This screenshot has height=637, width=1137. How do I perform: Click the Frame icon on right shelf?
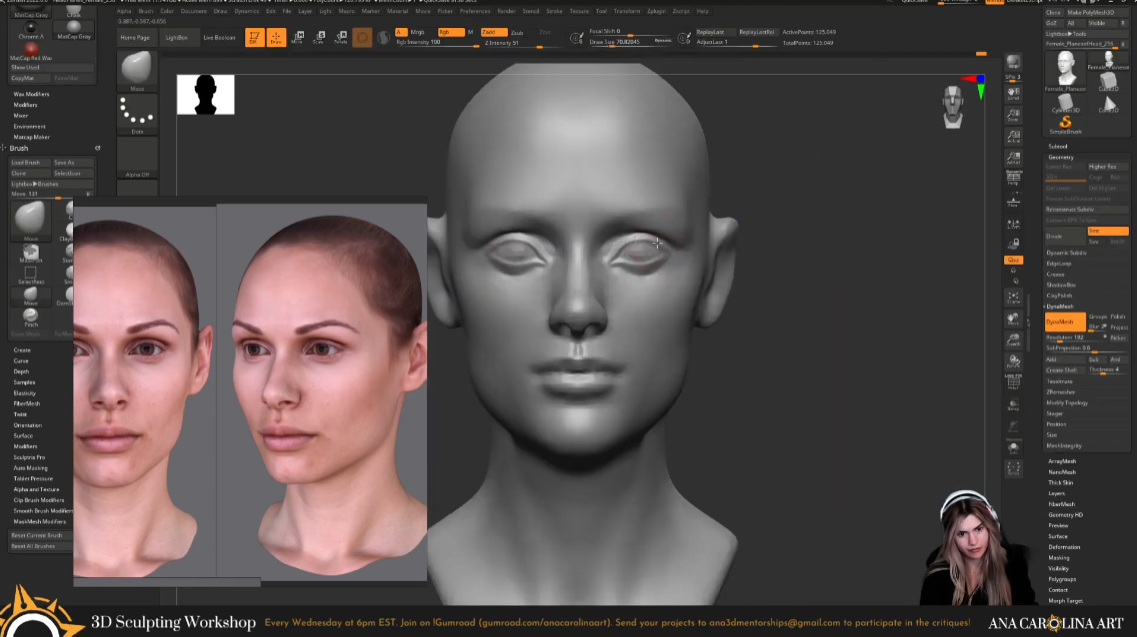click(1013, 297)
